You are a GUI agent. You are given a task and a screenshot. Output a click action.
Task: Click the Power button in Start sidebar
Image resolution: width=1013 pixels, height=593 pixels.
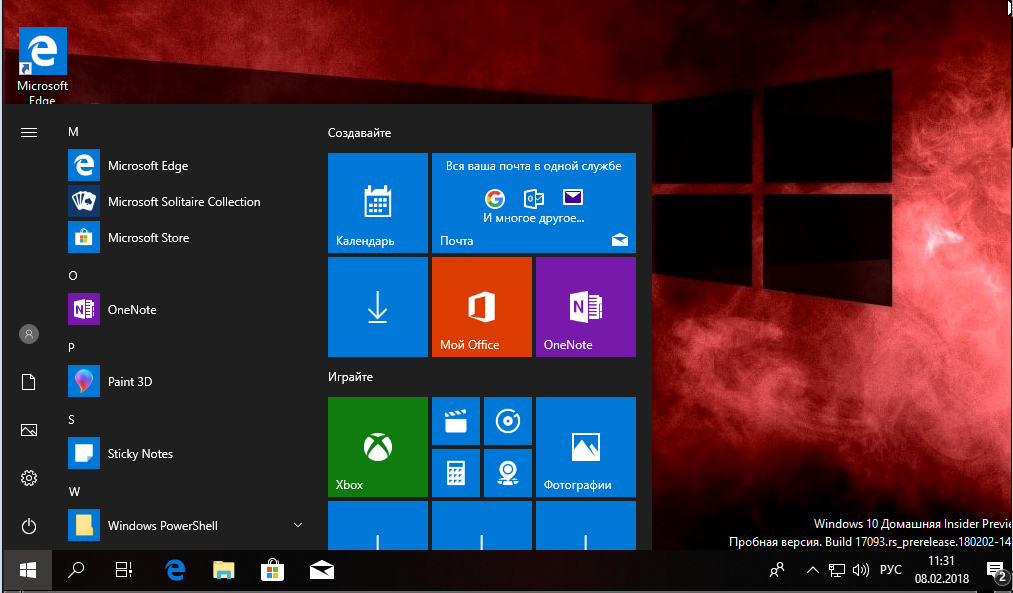click(x=29, y=526)
